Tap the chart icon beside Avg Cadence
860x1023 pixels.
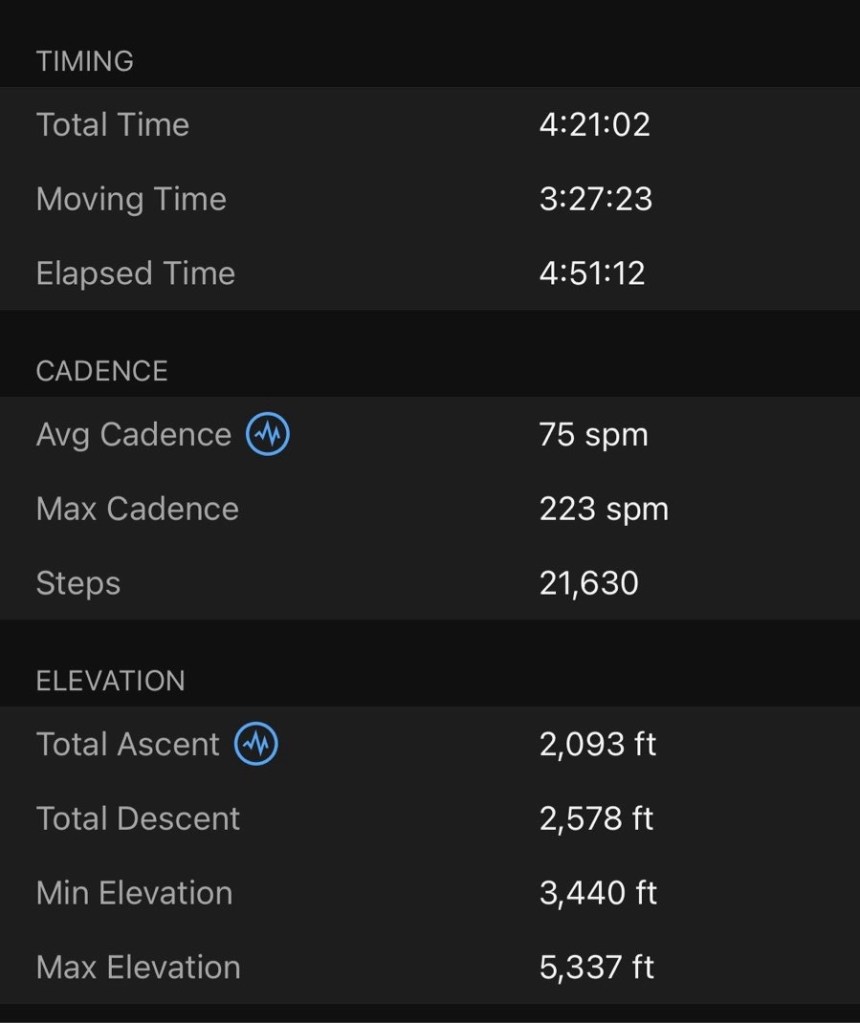(x=268, y=435)
